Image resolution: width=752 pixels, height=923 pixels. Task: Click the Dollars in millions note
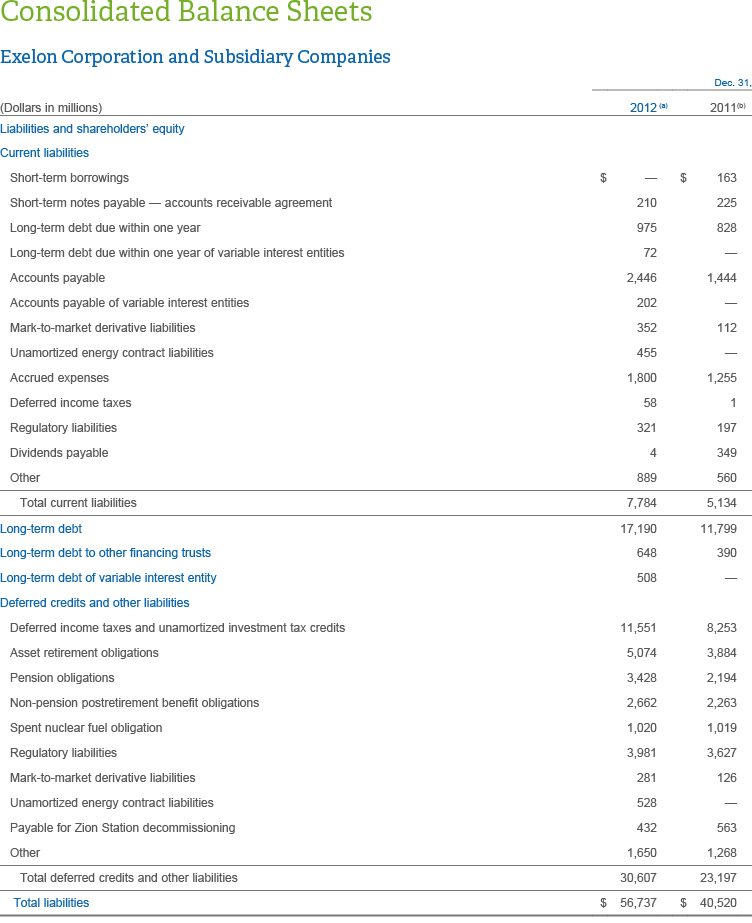(51, 108)
